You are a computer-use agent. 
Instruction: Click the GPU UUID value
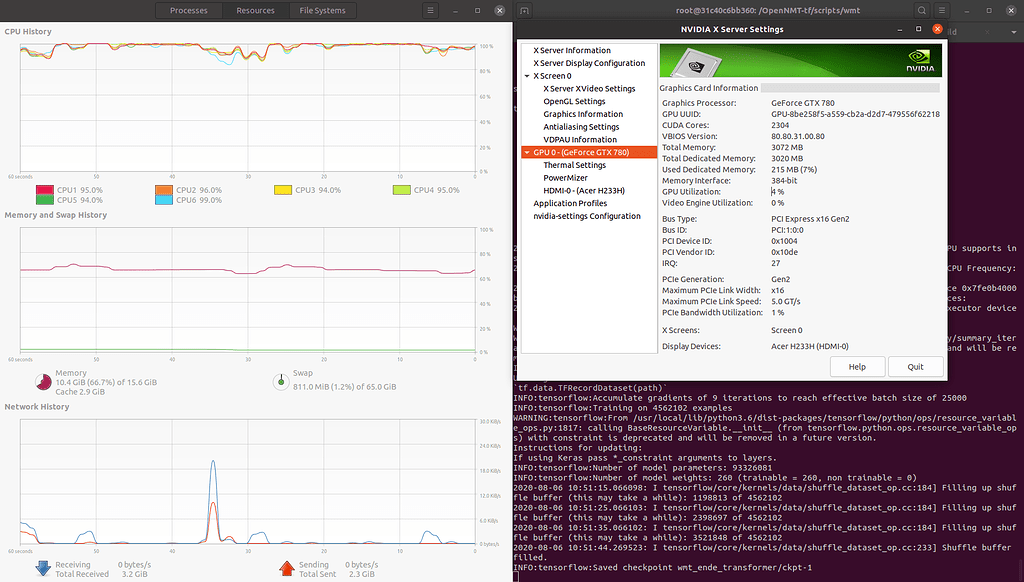pyautogui.click(x=856, y=114)
